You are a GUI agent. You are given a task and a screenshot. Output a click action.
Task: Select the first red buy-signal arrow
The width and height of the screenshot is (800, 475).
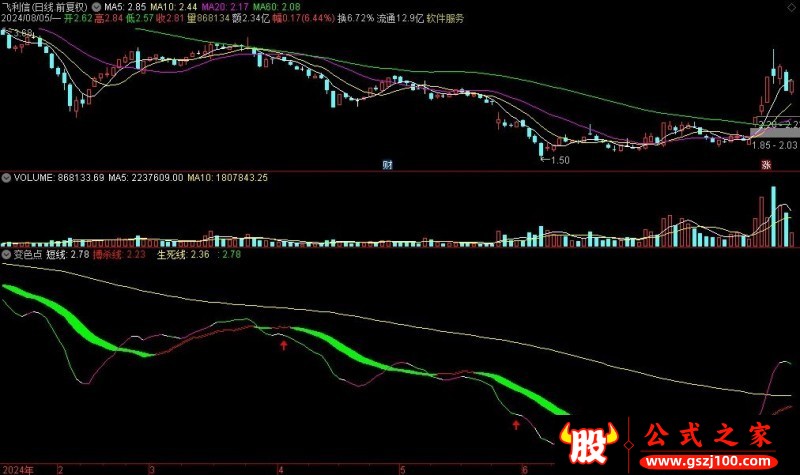(284, 345)
